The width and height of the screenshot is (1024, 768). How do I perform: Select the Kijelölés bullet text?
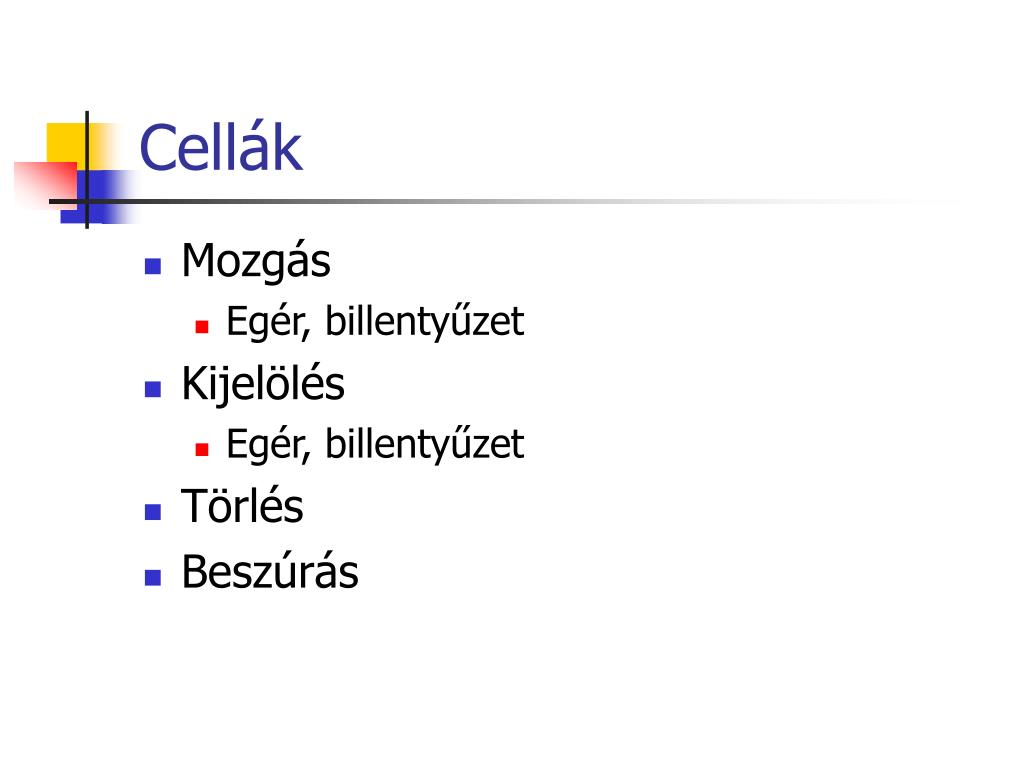point(263,384)
